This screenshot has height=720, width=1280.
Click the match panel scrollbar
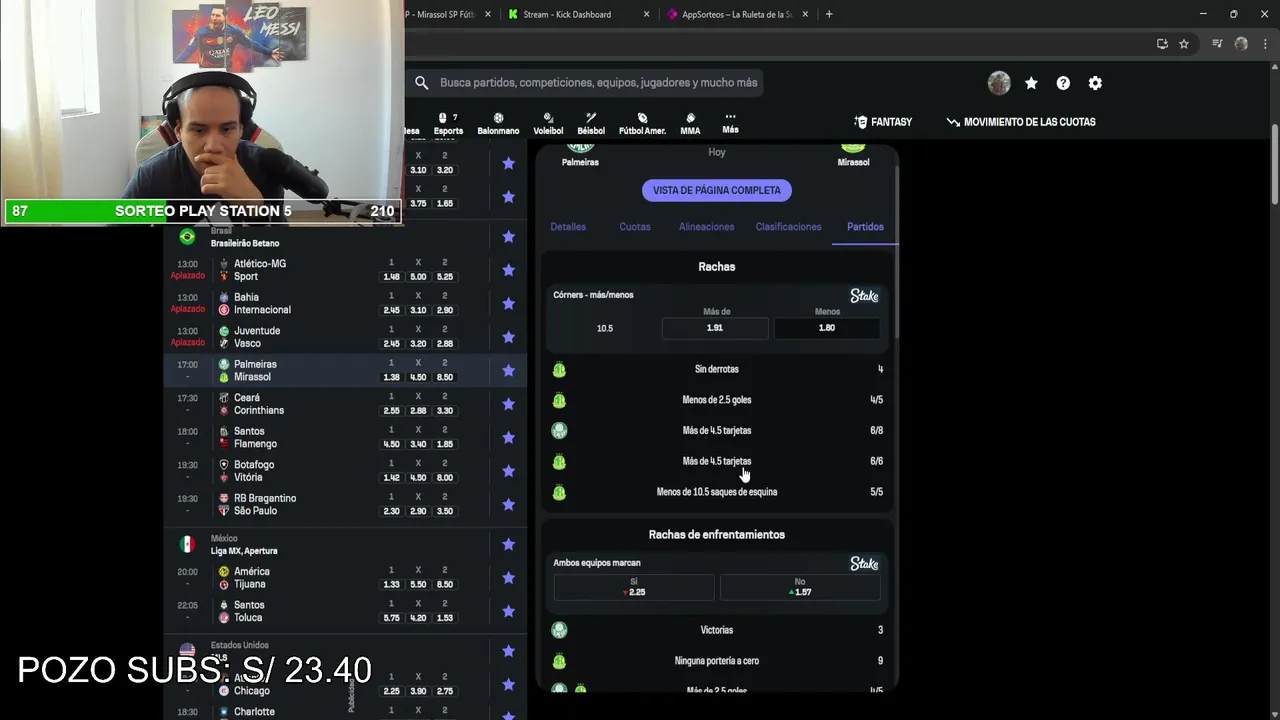point(896,250)
